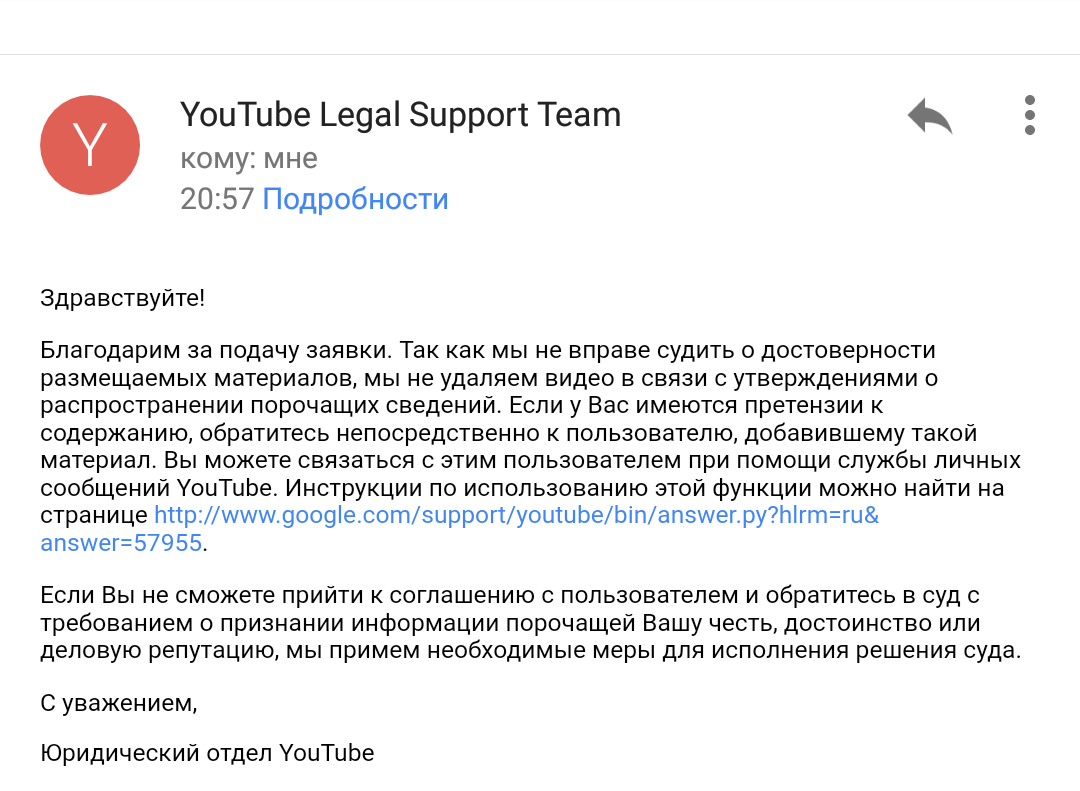Screen dimensions: 1080x791
Task: Click the sentence "Благодарим за подачу заявки"
Action: 216,350
